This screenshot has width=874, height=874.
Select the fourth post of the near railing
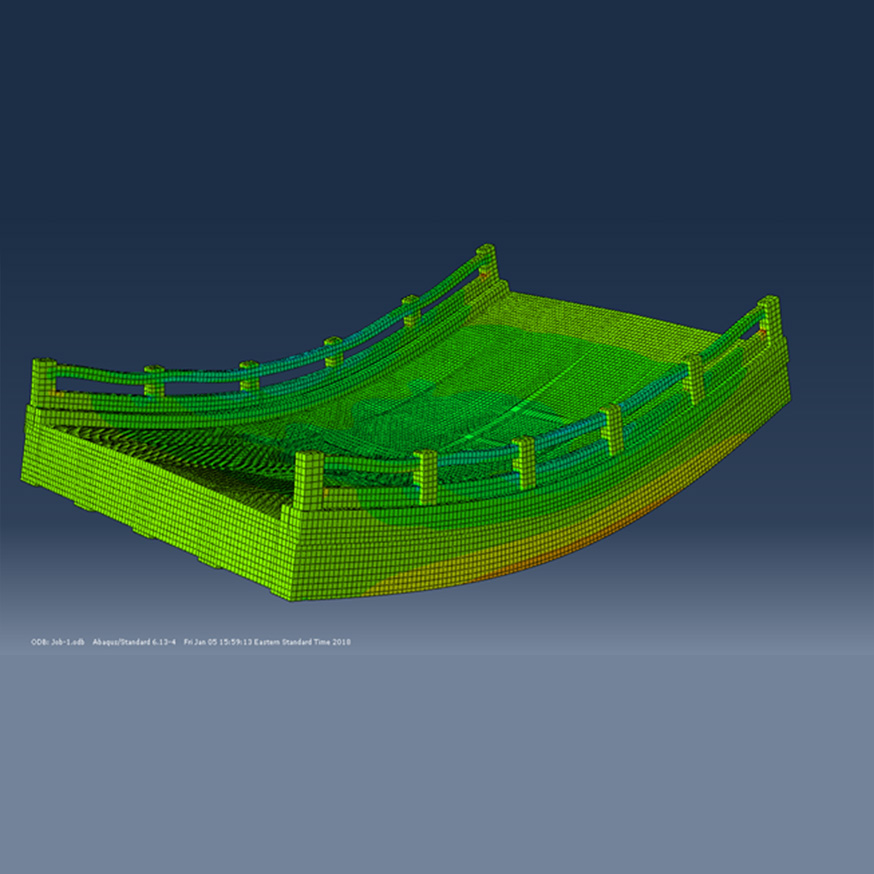tap(612, 429)
